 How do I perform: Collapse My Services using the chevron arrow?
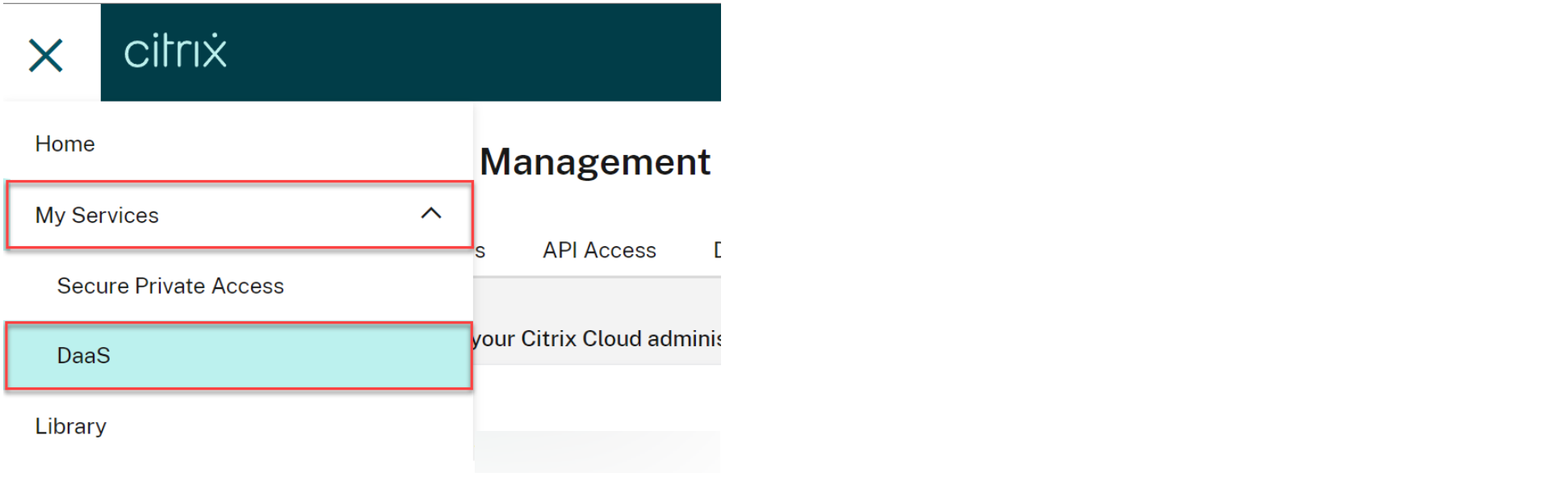point(431,214)
